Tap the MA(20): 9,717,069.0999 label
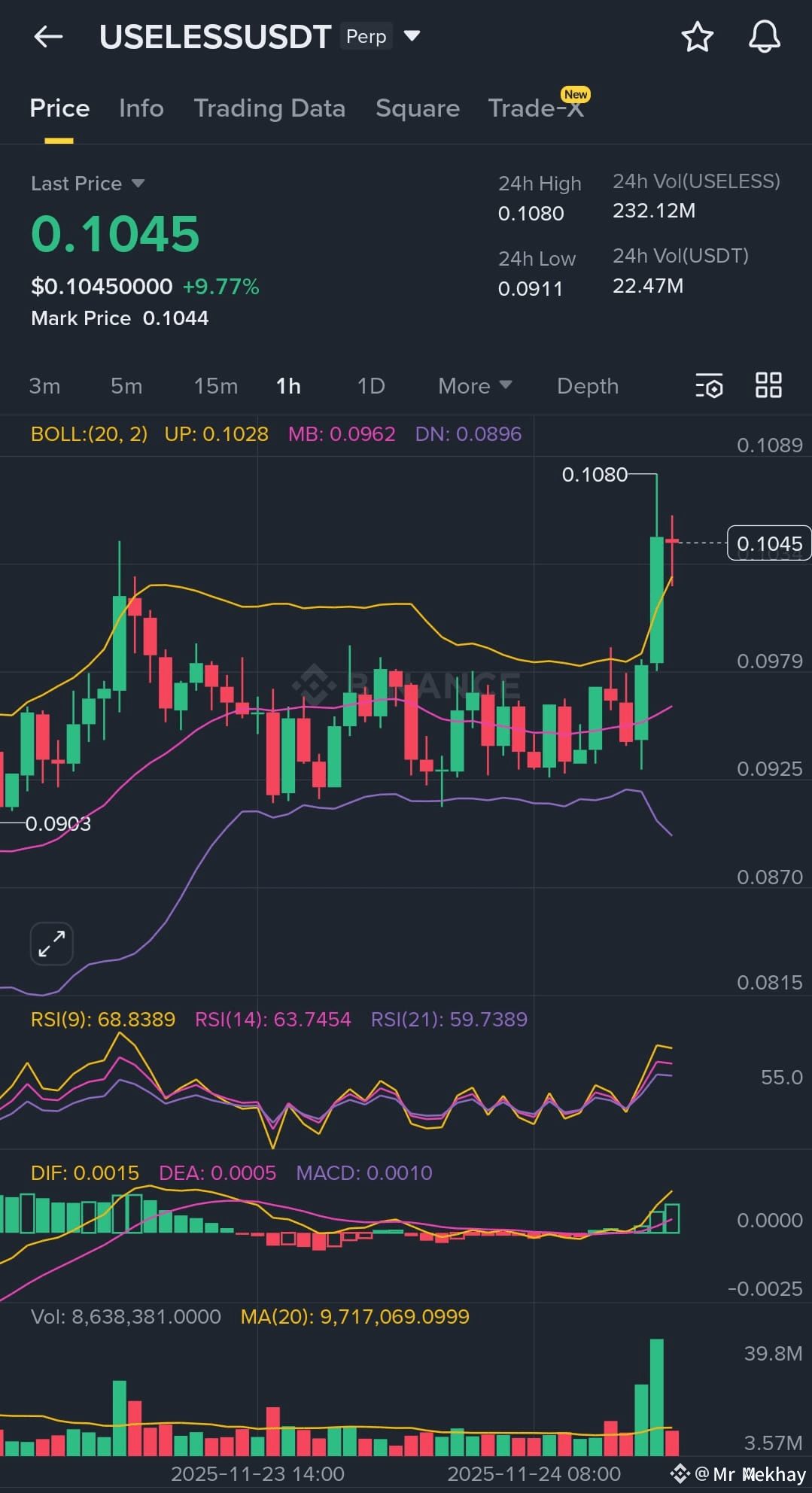Viewport: 812px width, 1493px height. tap(355, 1317)
